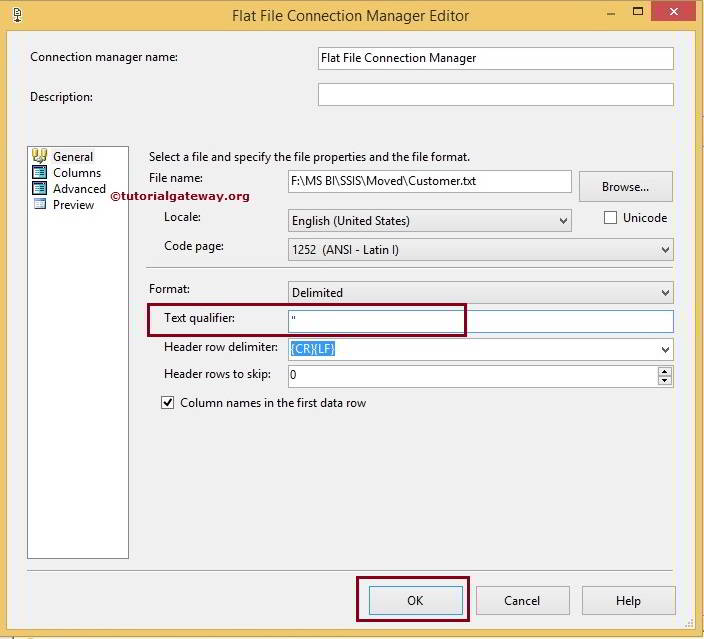Click the General page icon
This screenshot has width=704, height=639.
[x=40, y=156]
